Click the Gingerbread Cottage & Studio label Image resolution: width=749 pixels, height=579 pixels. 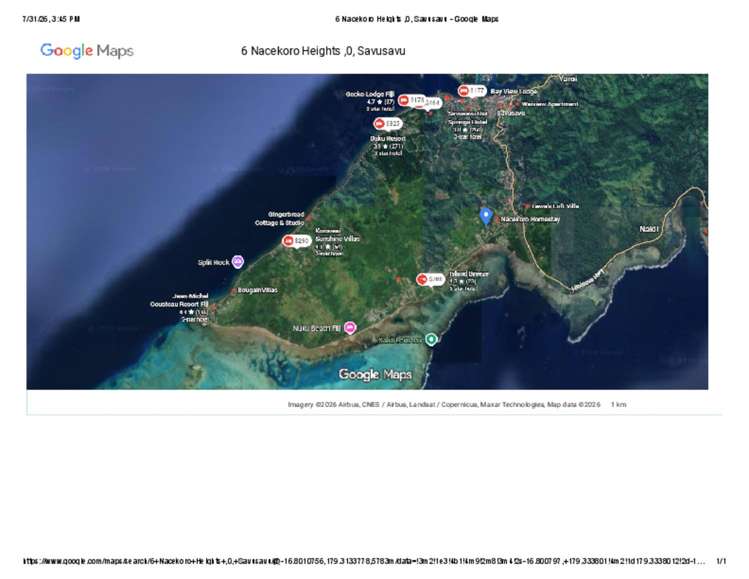coord(279,219)
